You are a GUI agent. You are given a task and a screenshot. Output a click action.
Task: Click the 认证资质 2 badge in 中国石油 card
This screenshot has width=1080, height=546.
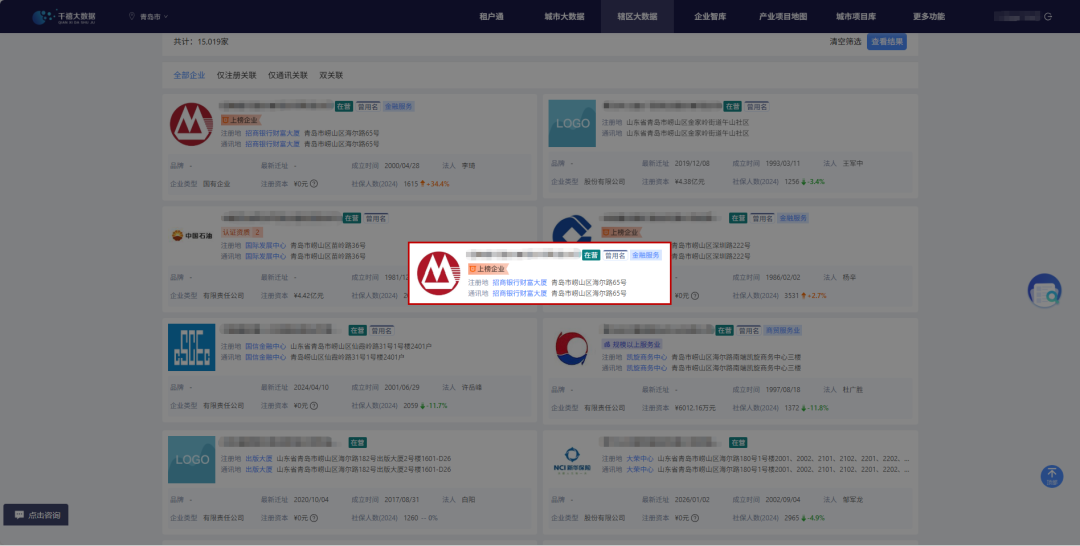pos(242,233)
